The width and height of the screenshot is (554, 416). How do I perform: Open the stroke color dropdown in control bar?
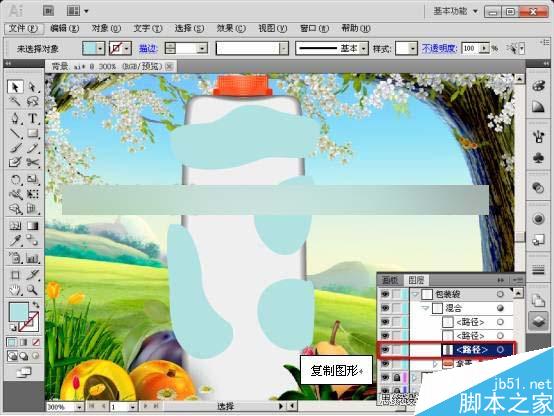127,48
